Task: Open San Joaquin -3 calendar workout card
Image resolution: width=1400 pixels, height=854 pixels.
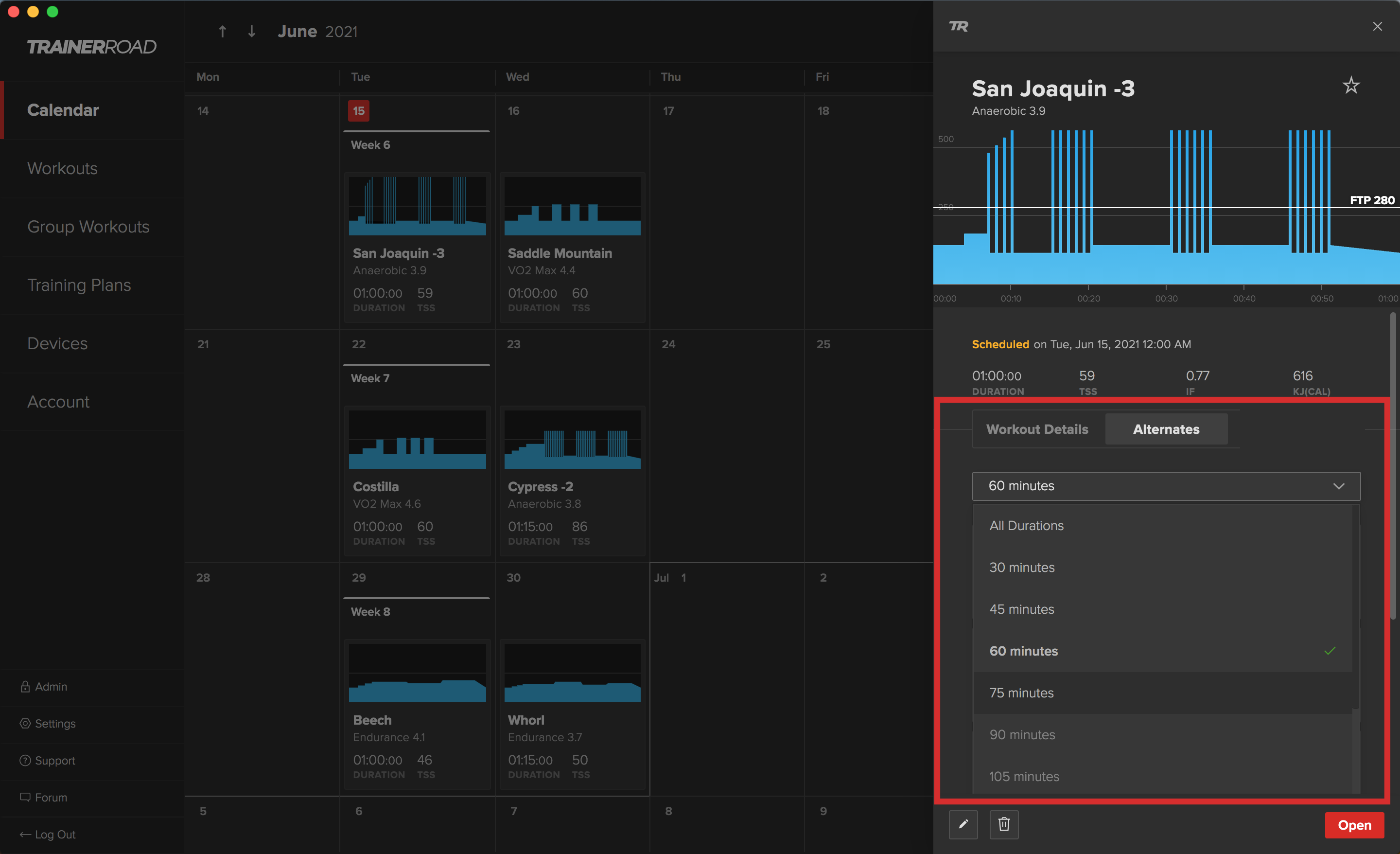Action: pyautogui.click(x=417, y=248)
